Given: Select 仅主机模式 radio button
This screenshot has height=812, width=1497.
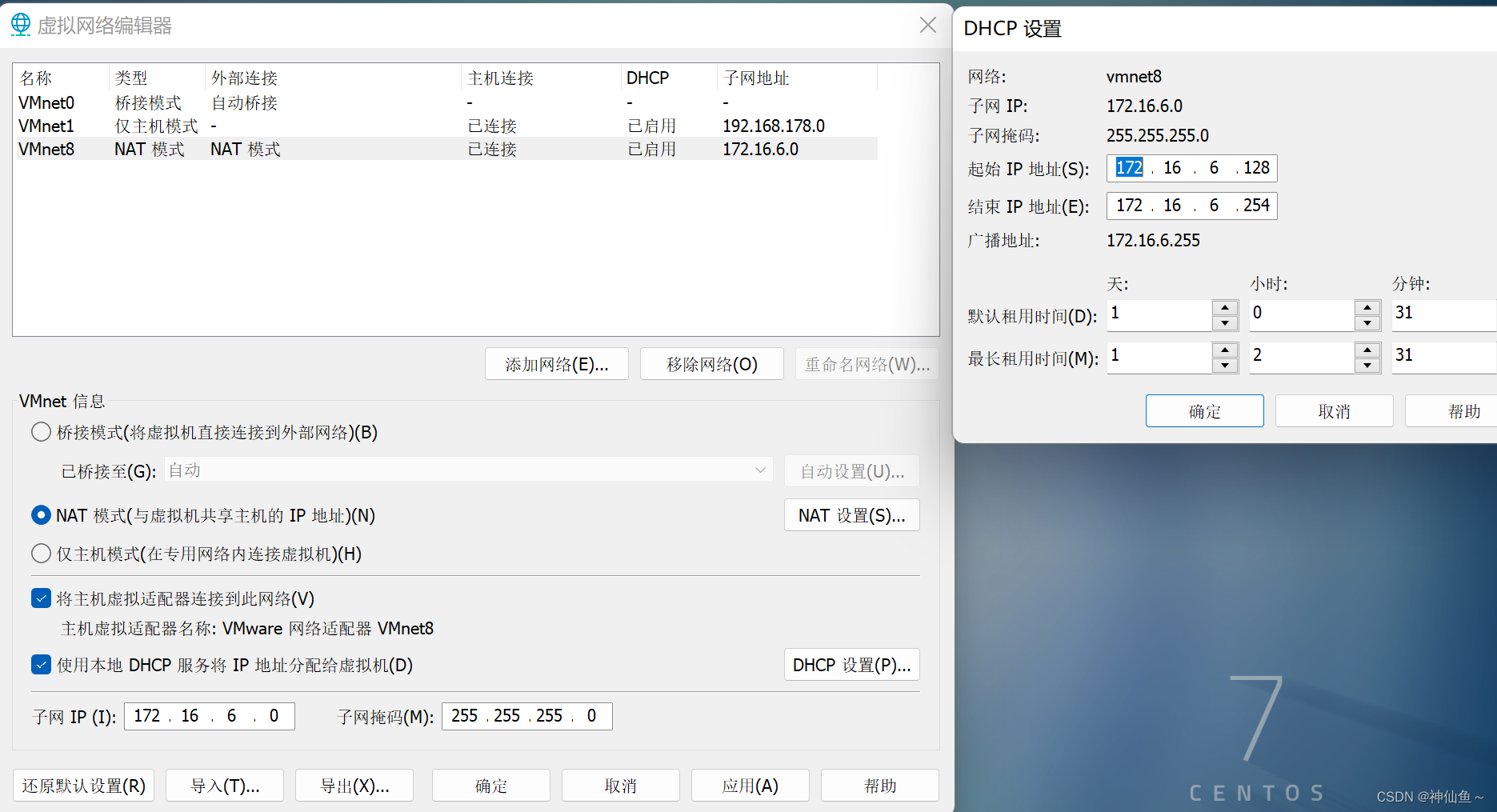Looking at the screenshot, I should (41, 554).
